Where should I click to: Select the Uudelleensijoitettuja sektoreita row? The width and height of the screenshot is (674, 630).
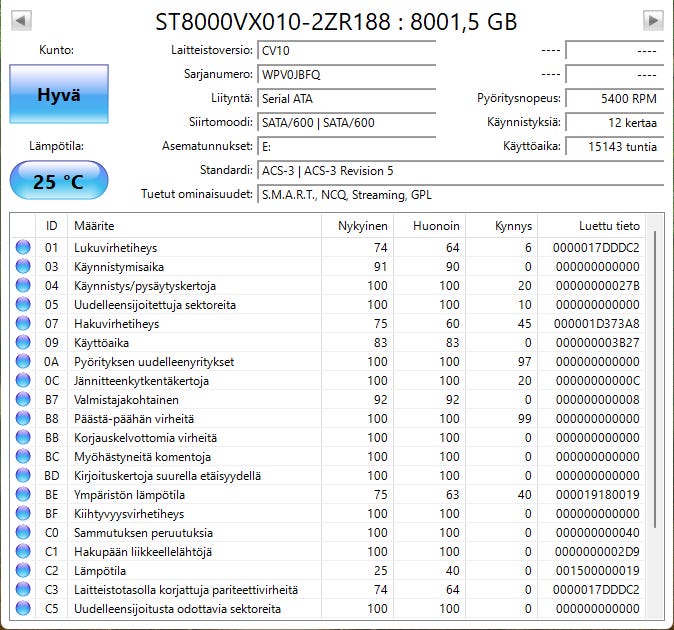(328, 305)
